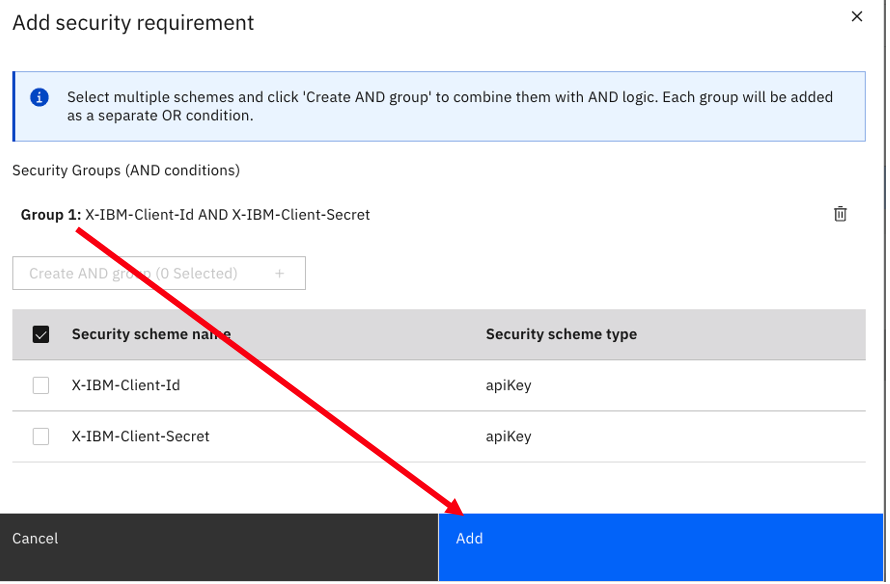Delete Group 1 with the trash icon
This screenshot has height=584, width=890.
click(x=840, y=214)
